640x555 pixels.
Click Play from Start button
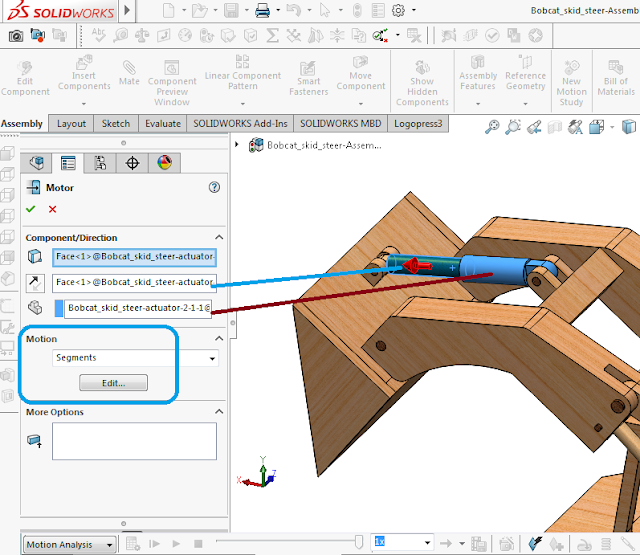click(154, 544)
